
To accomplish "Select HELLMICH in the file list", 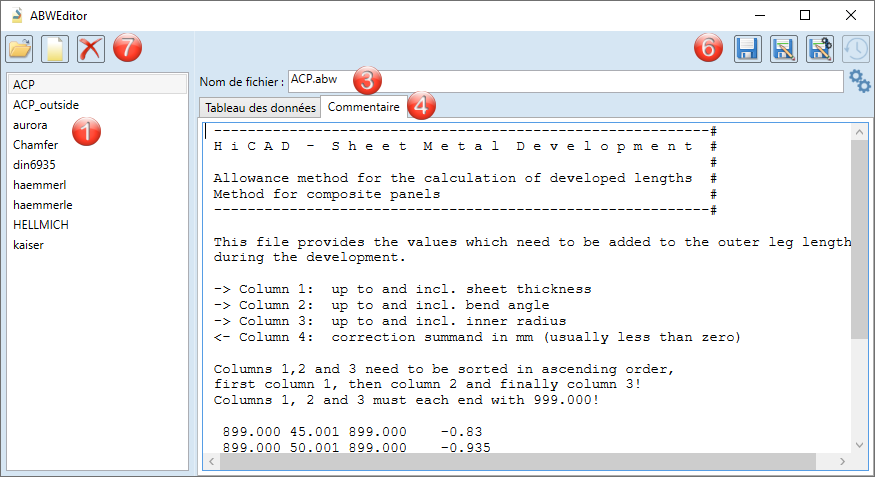I will [98, 225].
